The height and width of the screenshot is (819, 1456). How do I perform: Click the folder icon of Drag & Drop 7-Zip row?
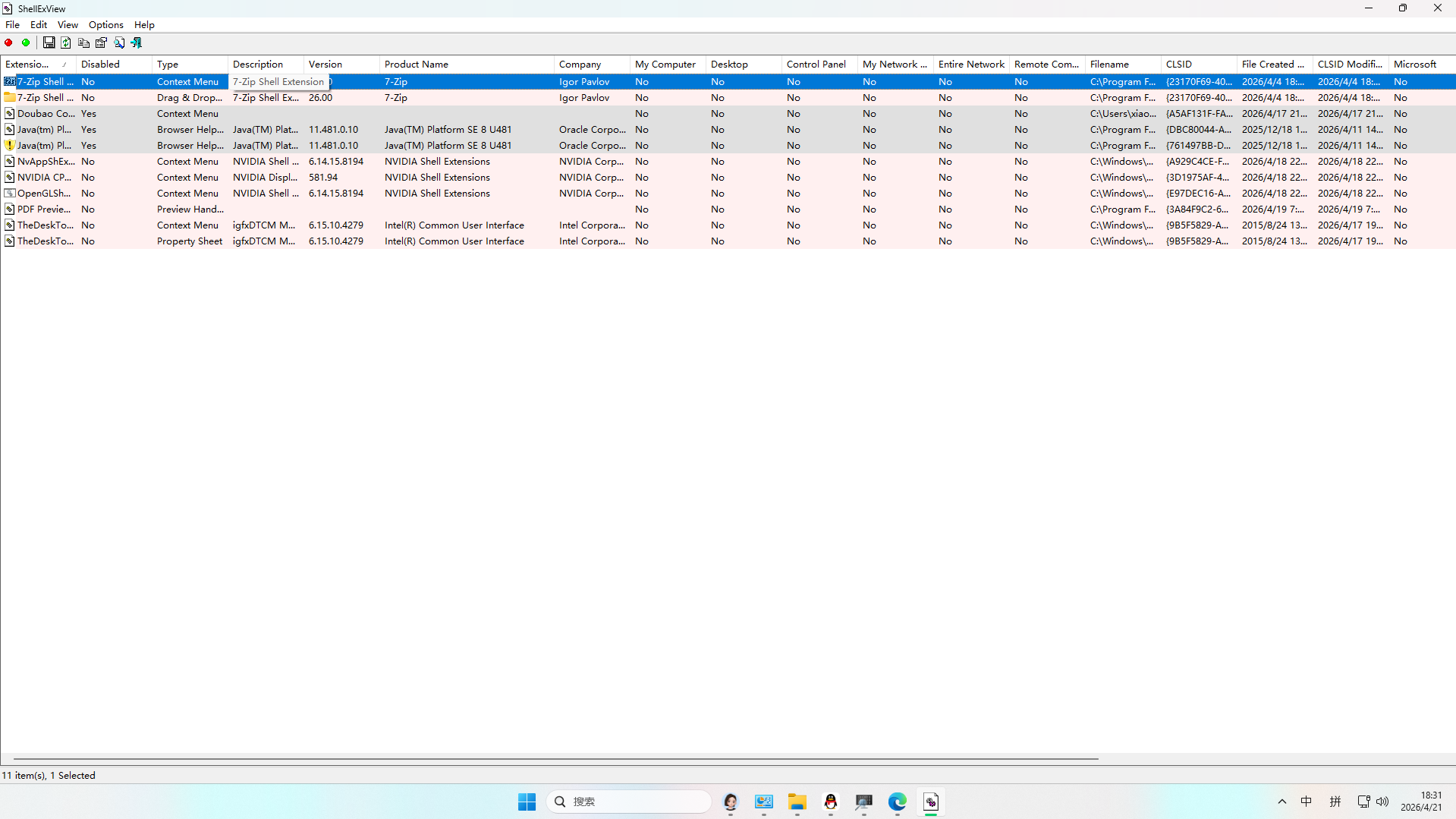[x=10, y=98]
